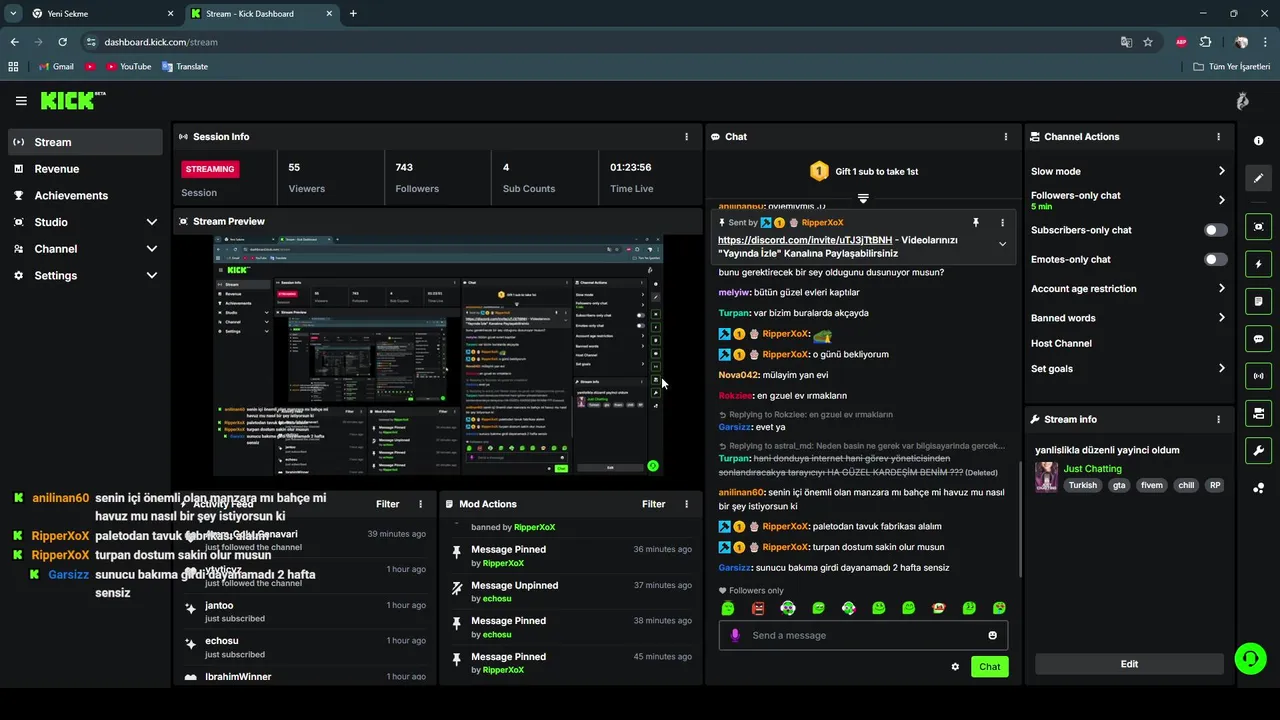
Task: Open Followers-only chat options
Action: click(1128, 200)
